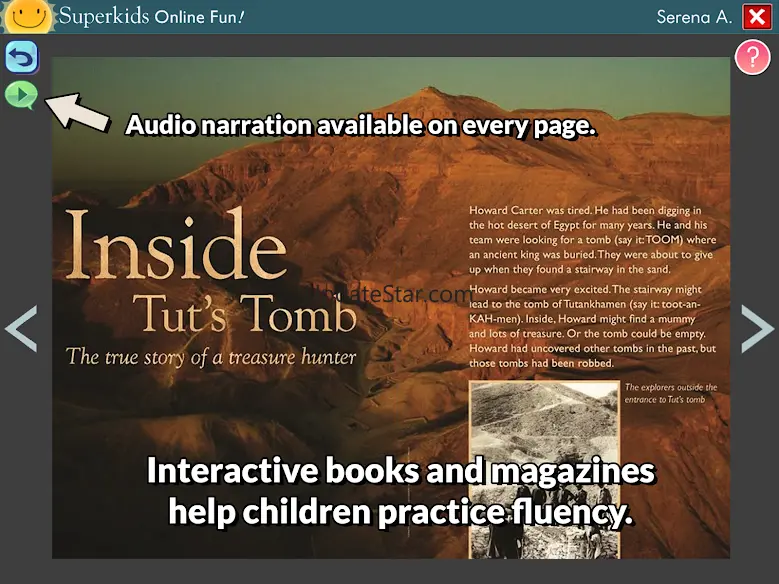
Task: Go to the next page arrow
Action: point(757,329)
